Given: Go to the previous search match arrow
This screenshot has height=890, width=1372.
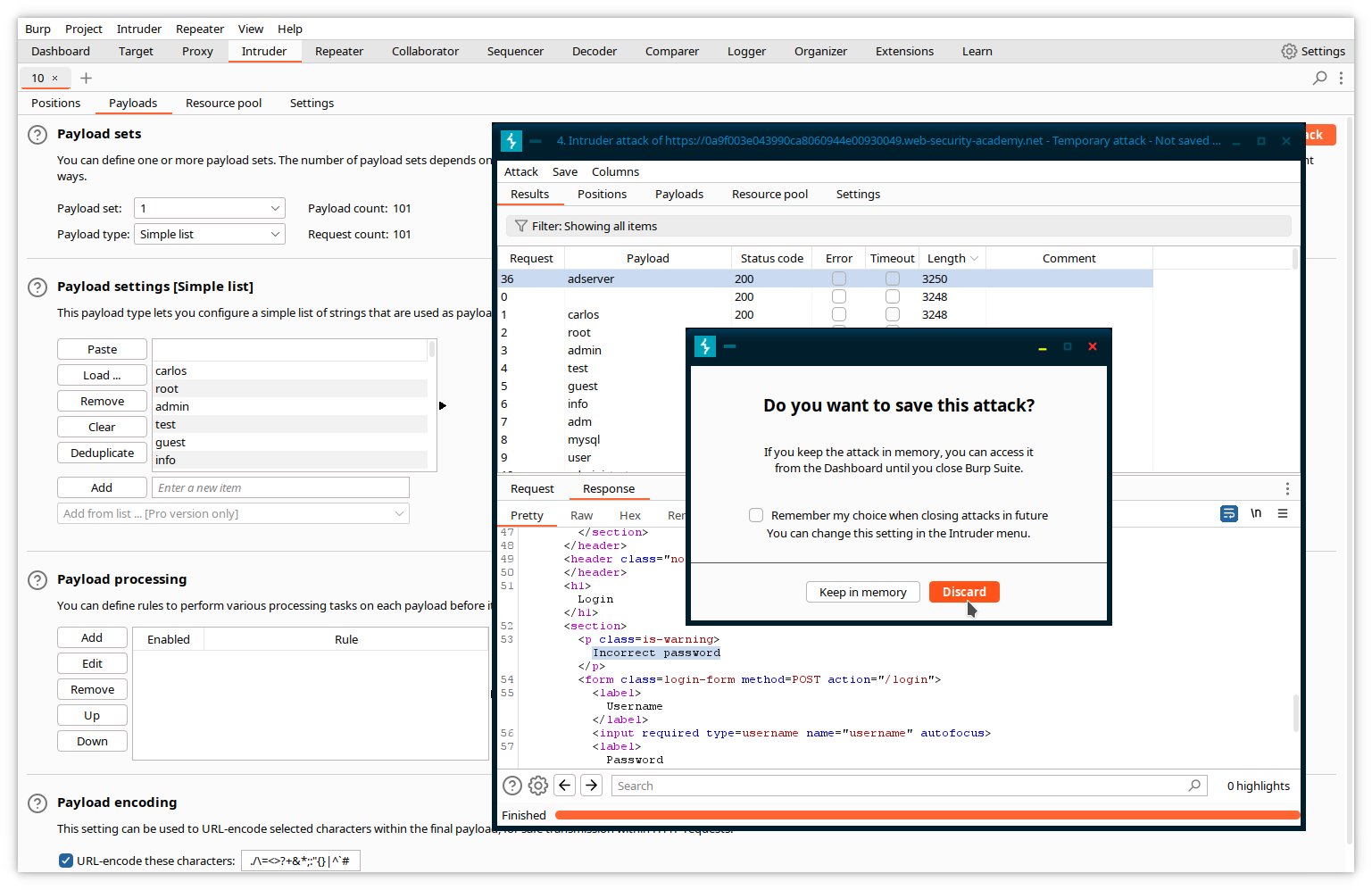Looking at the screenshot, I should [x=565, y=786].
